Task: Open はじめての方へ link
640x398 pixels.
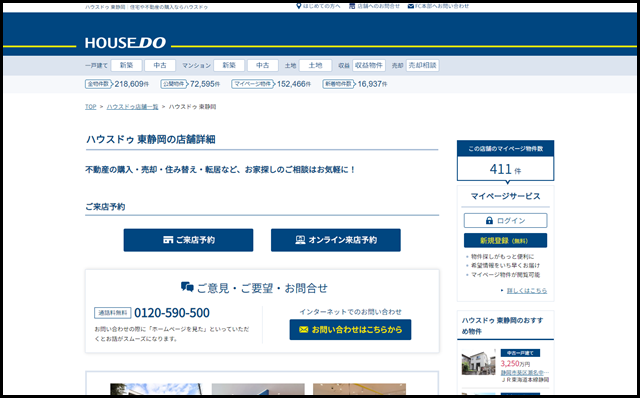Action: (321, 6)
